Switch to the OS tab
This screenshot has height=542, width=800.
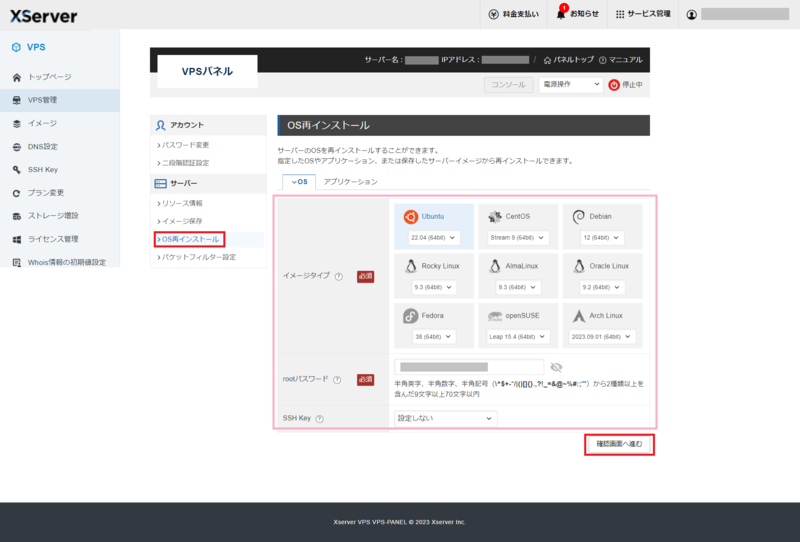click(x=299, y=182)
